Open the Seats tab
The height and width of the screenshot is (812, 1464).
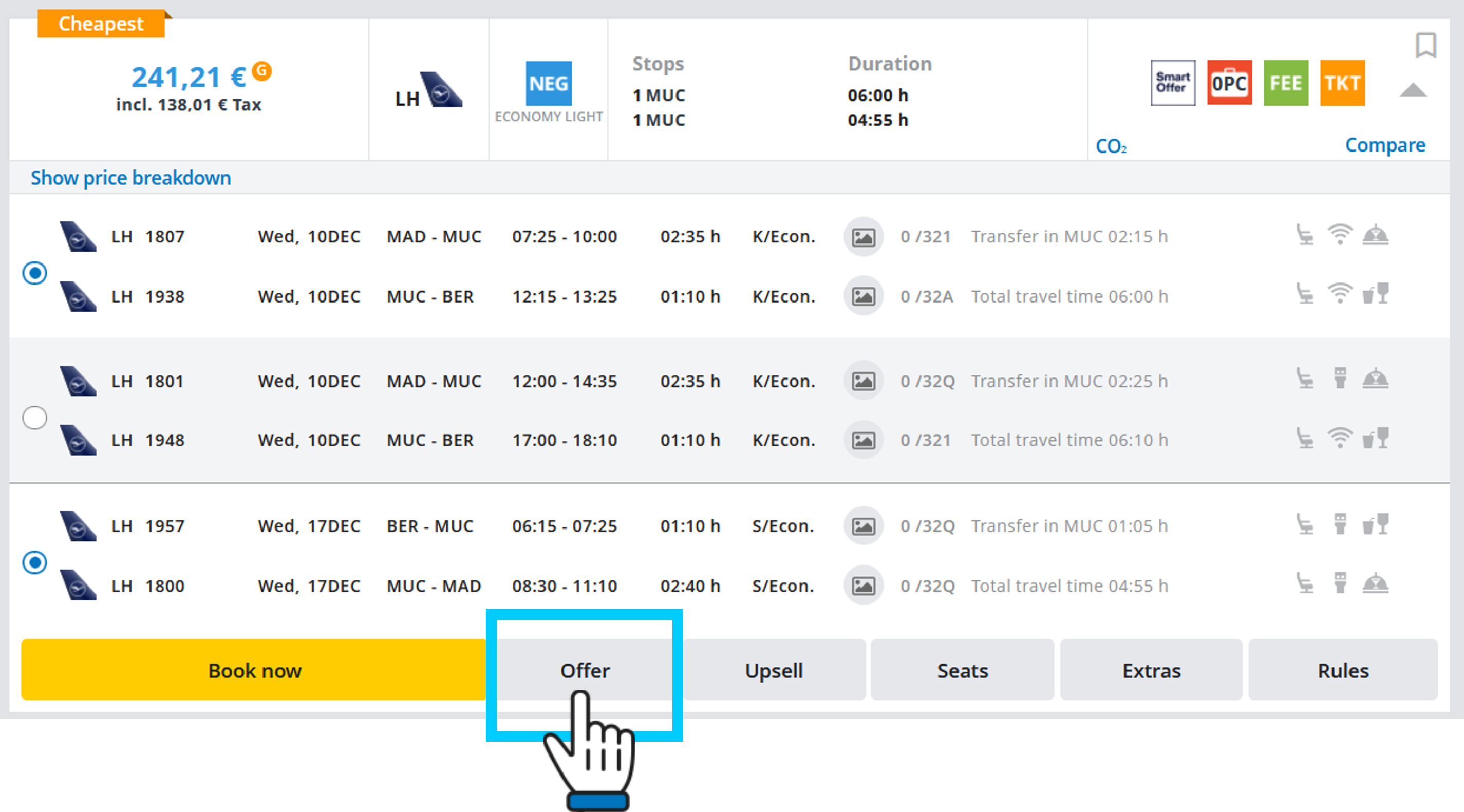[x=962, y=671]
